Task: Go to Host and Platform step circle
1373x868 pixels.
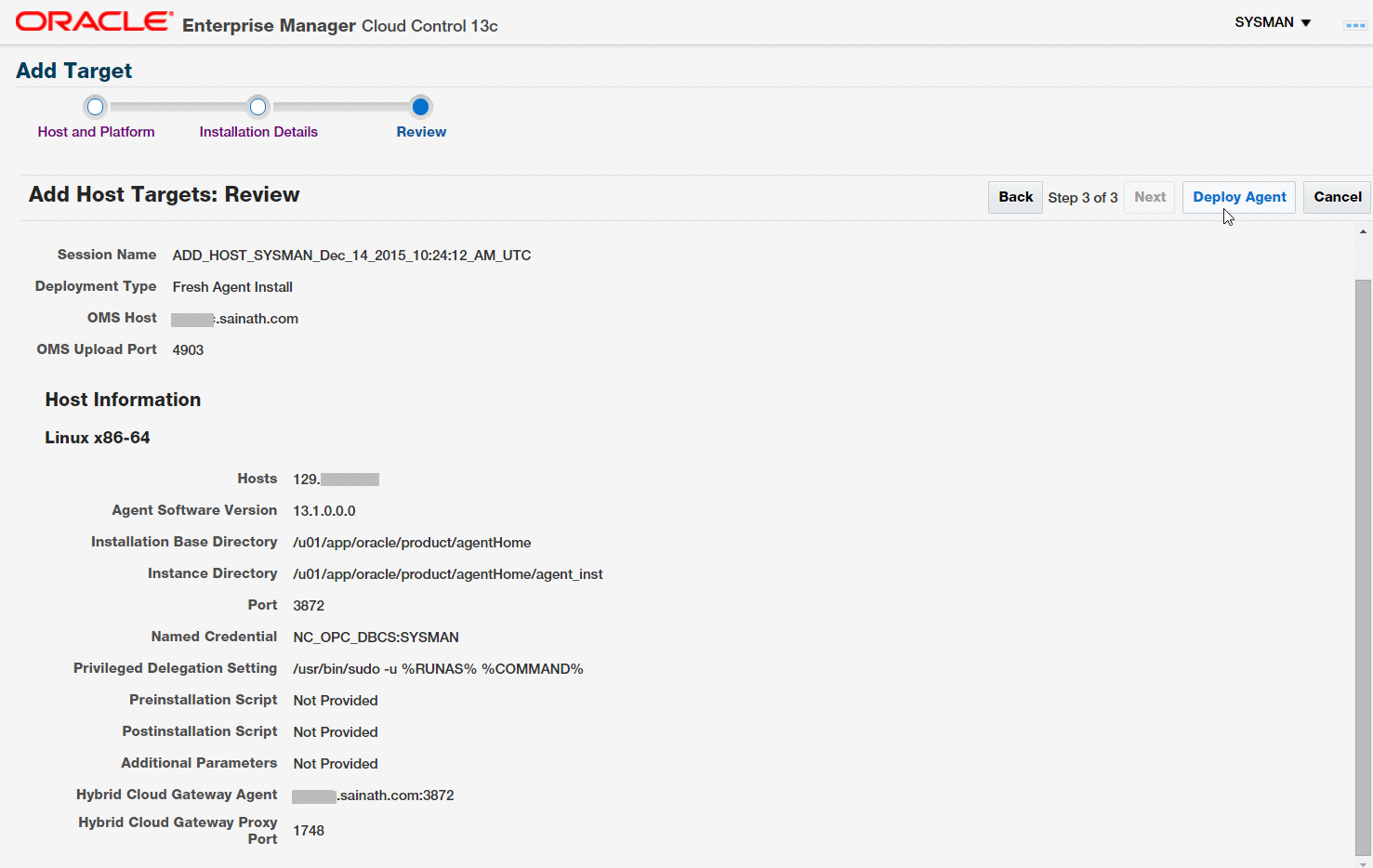Action: [x=95, y=107]
